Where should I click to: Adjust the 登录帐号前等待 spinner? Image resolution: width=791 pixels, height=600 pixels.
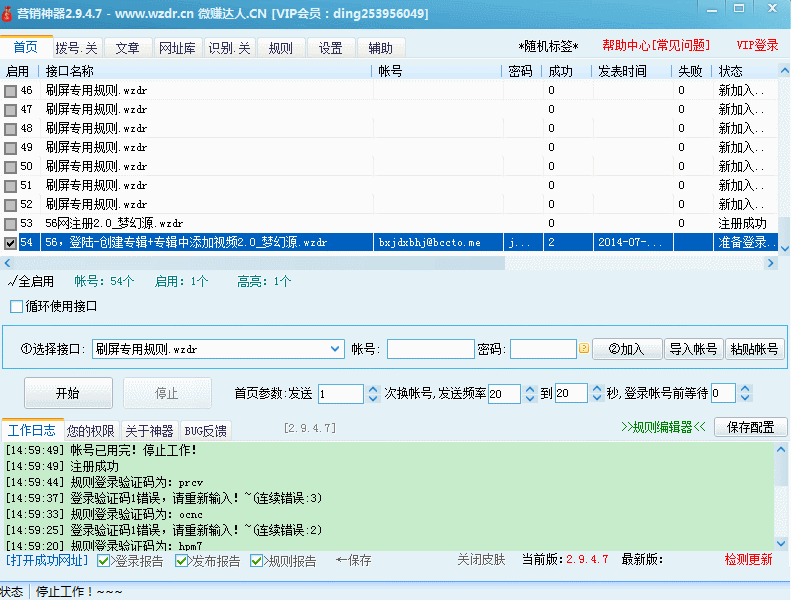click(745, 394)
